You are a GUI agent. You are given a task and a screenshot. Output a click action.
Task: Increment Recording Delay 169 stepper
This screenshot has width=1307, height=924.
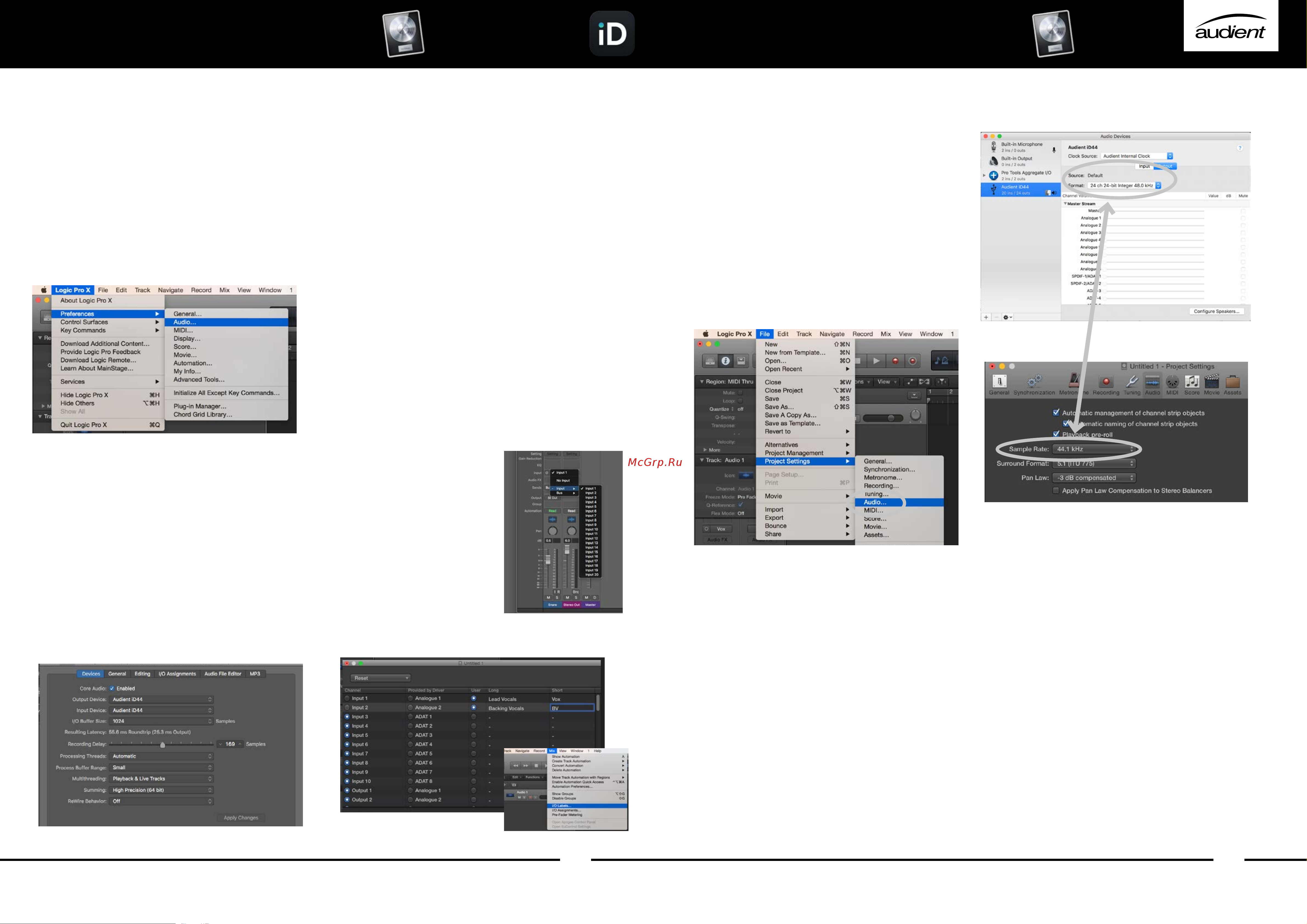(240, 744)
